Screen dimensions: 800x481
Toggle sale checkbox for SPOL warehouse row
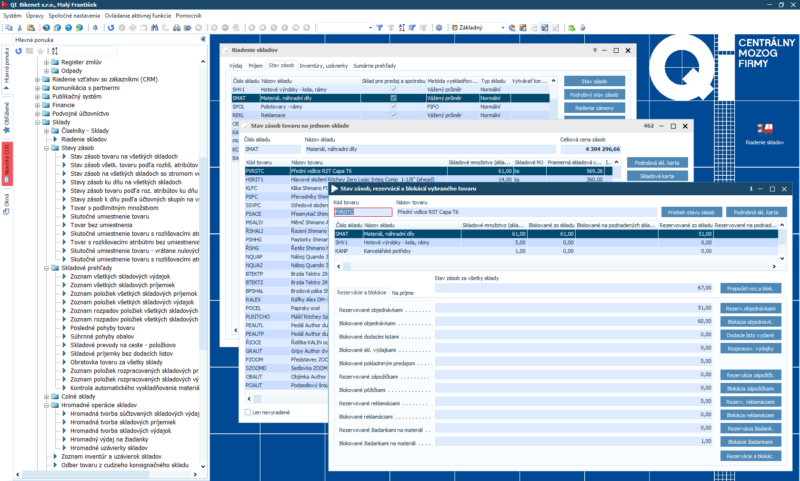[393, 105]
